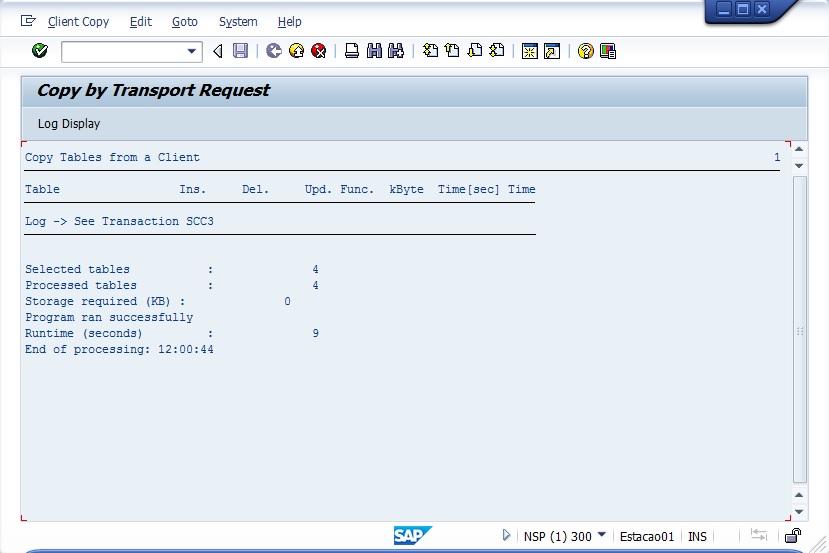Click the Create New Session icon
This screenshot has width=829, height=553.
[x=530, y=51]
